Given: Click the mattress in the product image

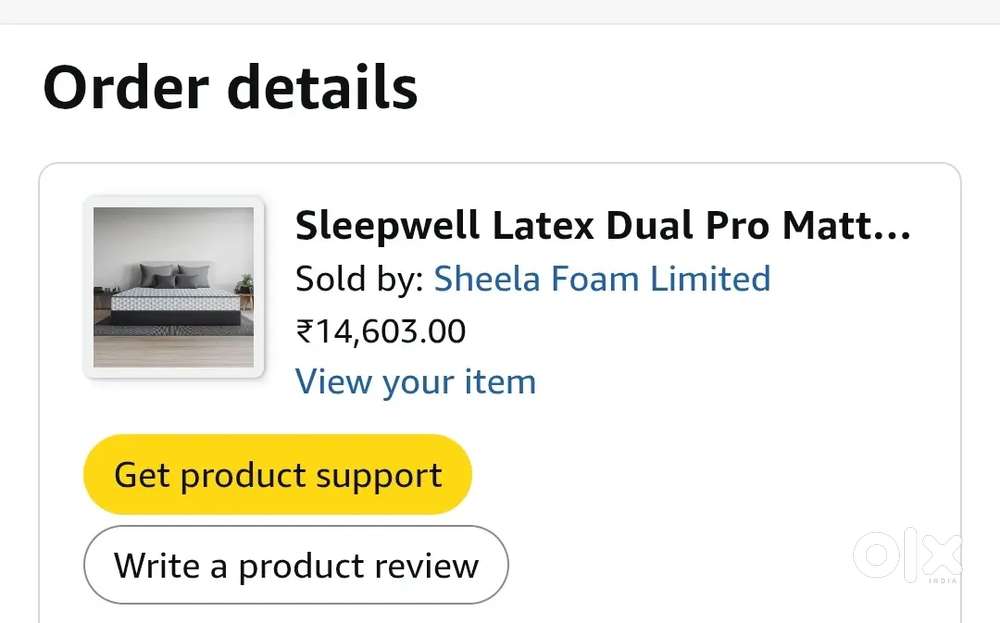Looking at the screenshot, I should coord(175,305).
